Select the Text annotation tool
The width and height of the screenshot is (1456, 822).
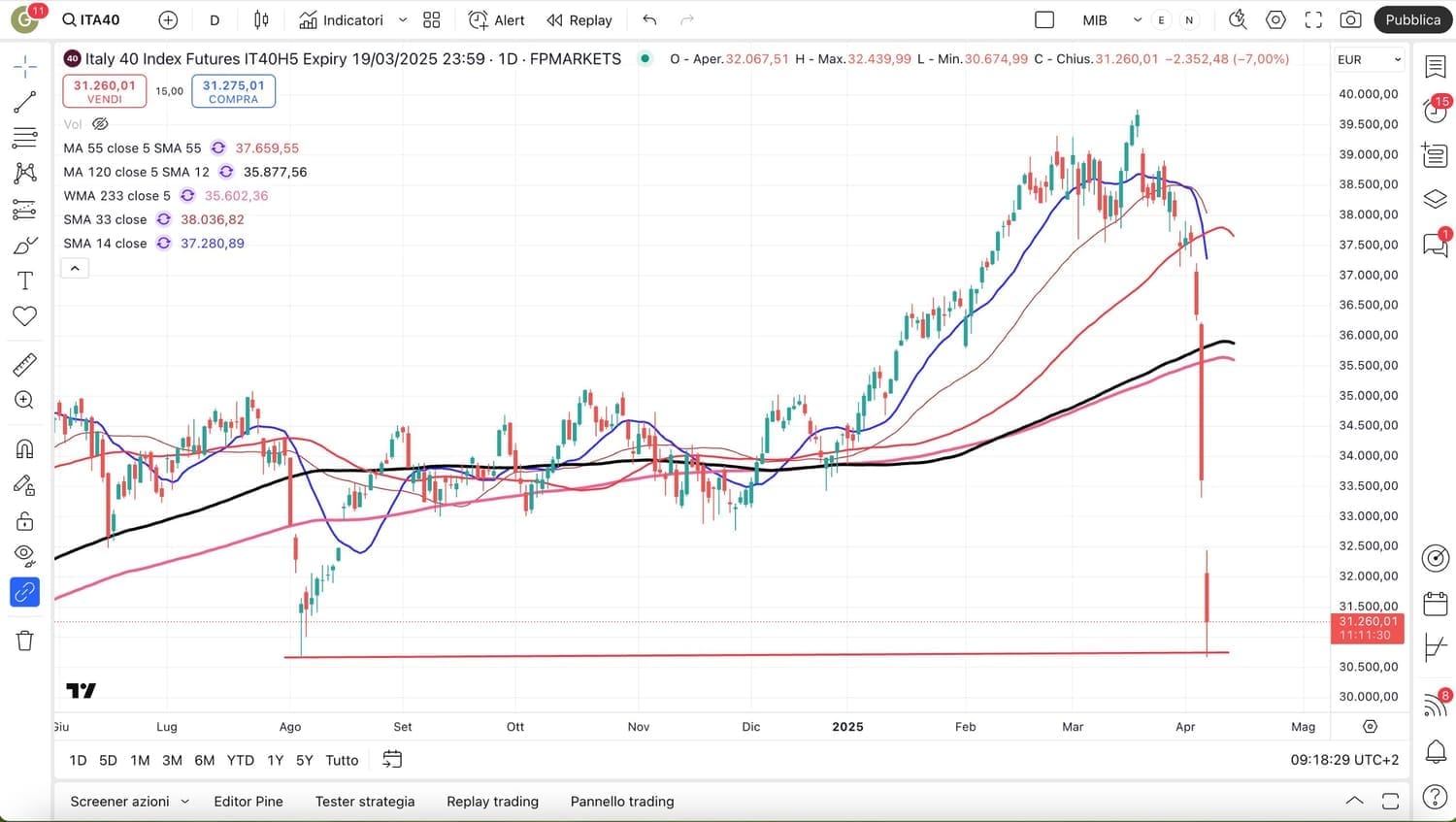tap(25, 281)
